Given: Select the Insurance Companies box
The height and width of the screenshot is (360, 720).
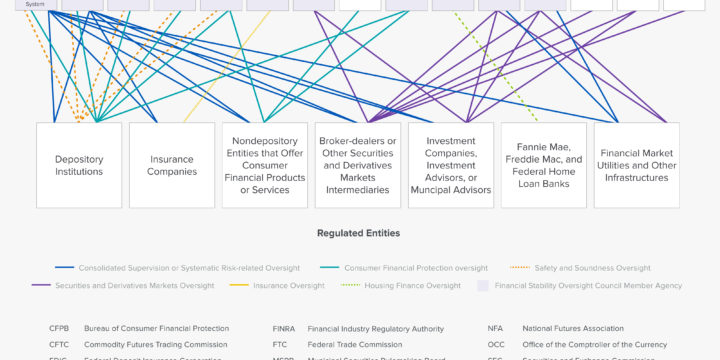Looking at the screenshot, I should (172, 165).
